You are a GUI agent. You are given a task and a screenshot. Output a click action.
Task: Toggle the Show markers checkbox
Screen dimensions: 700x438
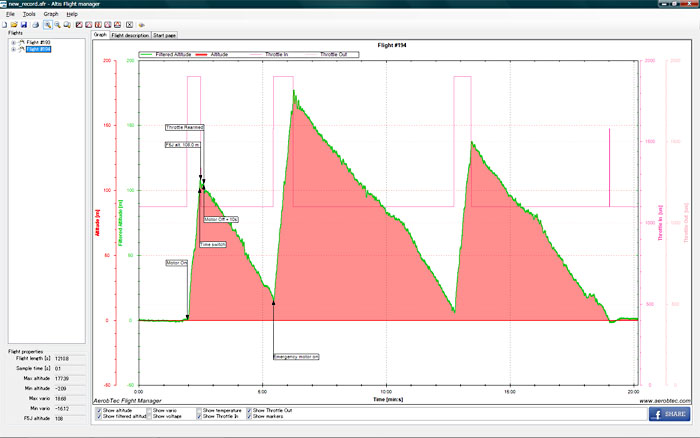tap(249, 416)
